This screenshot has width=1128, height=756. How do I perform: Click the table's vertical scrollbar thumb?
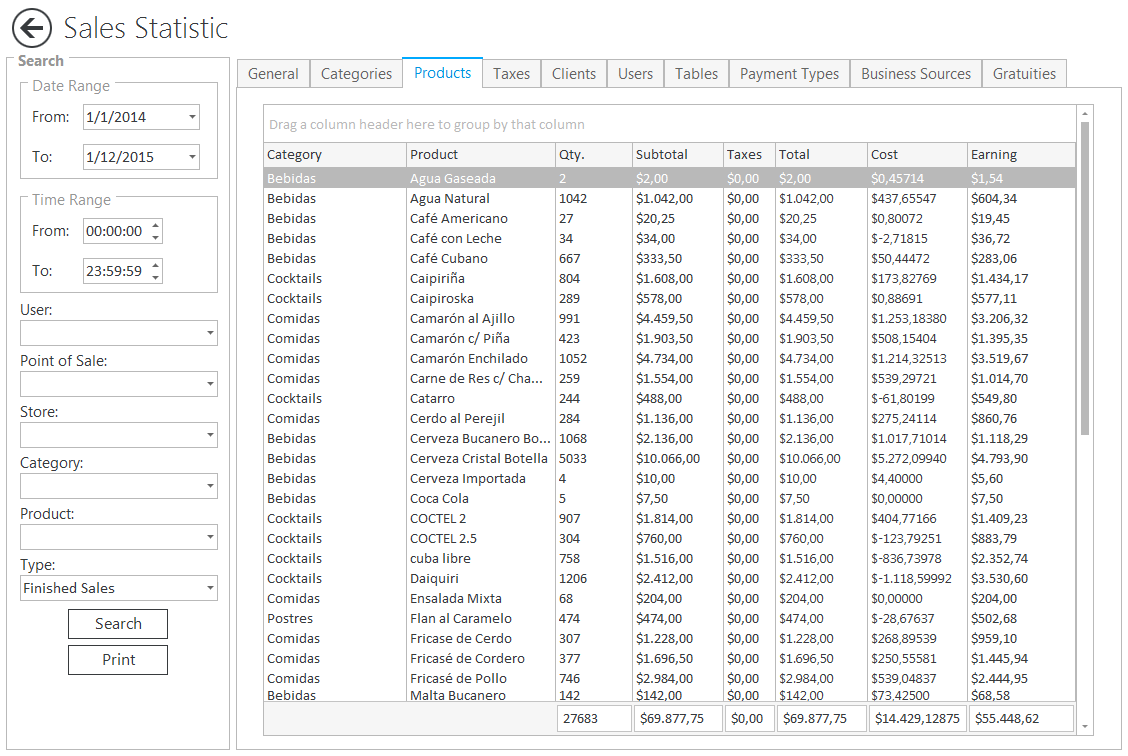[x=1085, y=280]
